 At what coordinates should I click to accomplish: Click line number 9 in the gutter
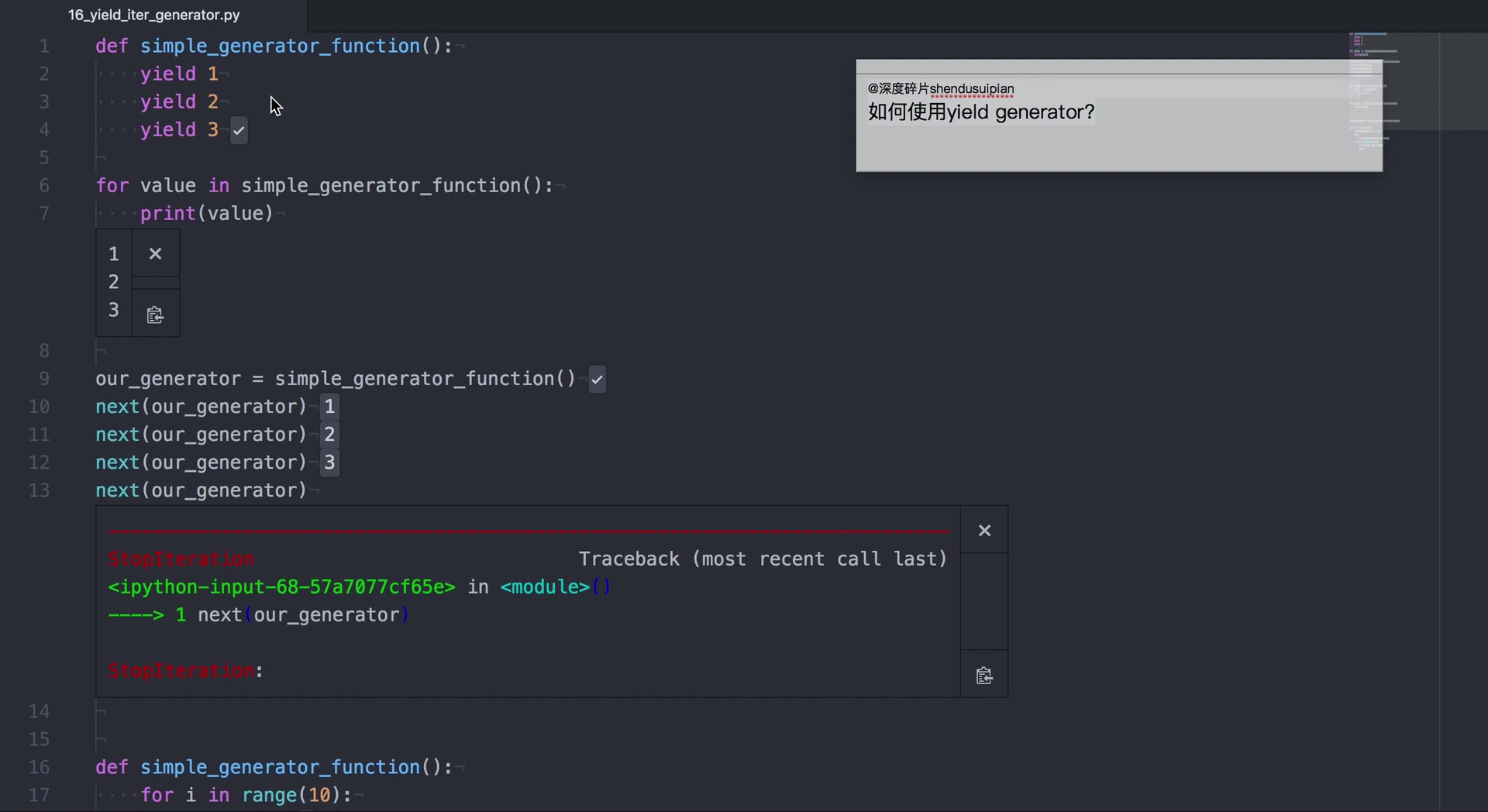(x=44, y=379)
